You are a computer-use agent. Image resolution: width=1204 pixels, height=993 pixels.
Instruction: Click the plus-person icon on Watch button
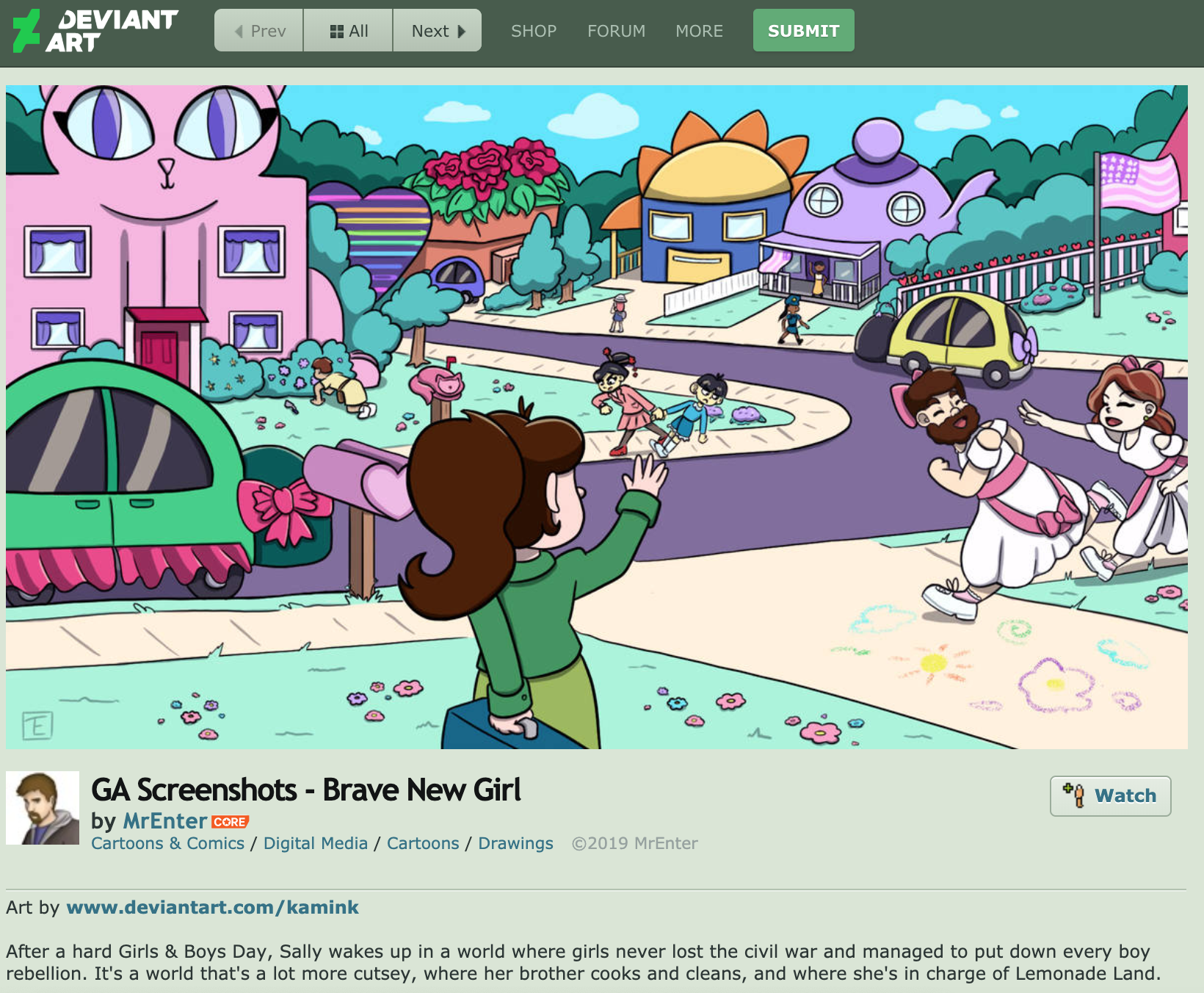click(x=1074, y=795)
